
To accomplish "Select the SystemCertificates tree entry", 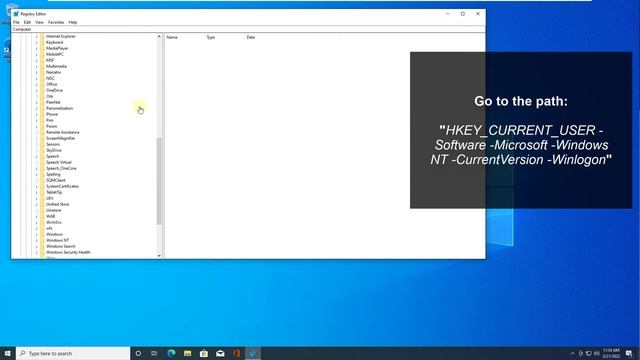I will coord(62,186).
